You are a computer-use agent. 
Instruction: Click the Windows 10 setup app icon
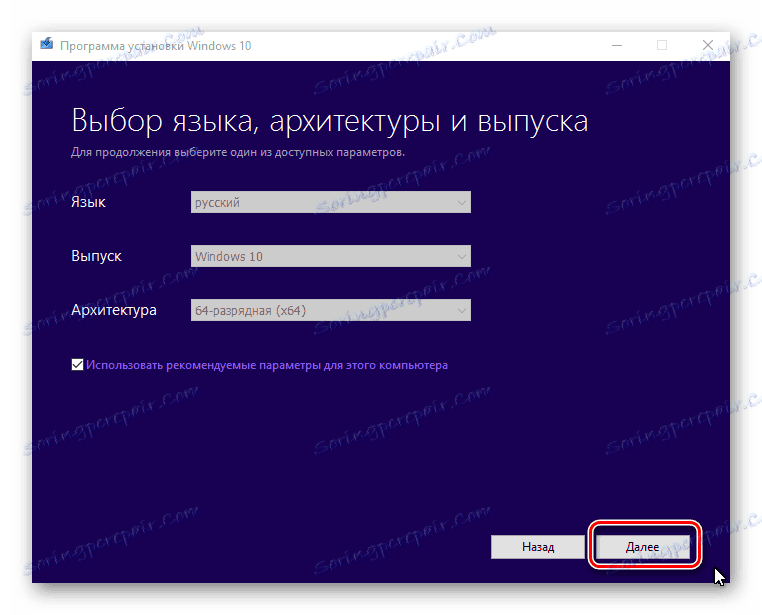pos(47,45)
